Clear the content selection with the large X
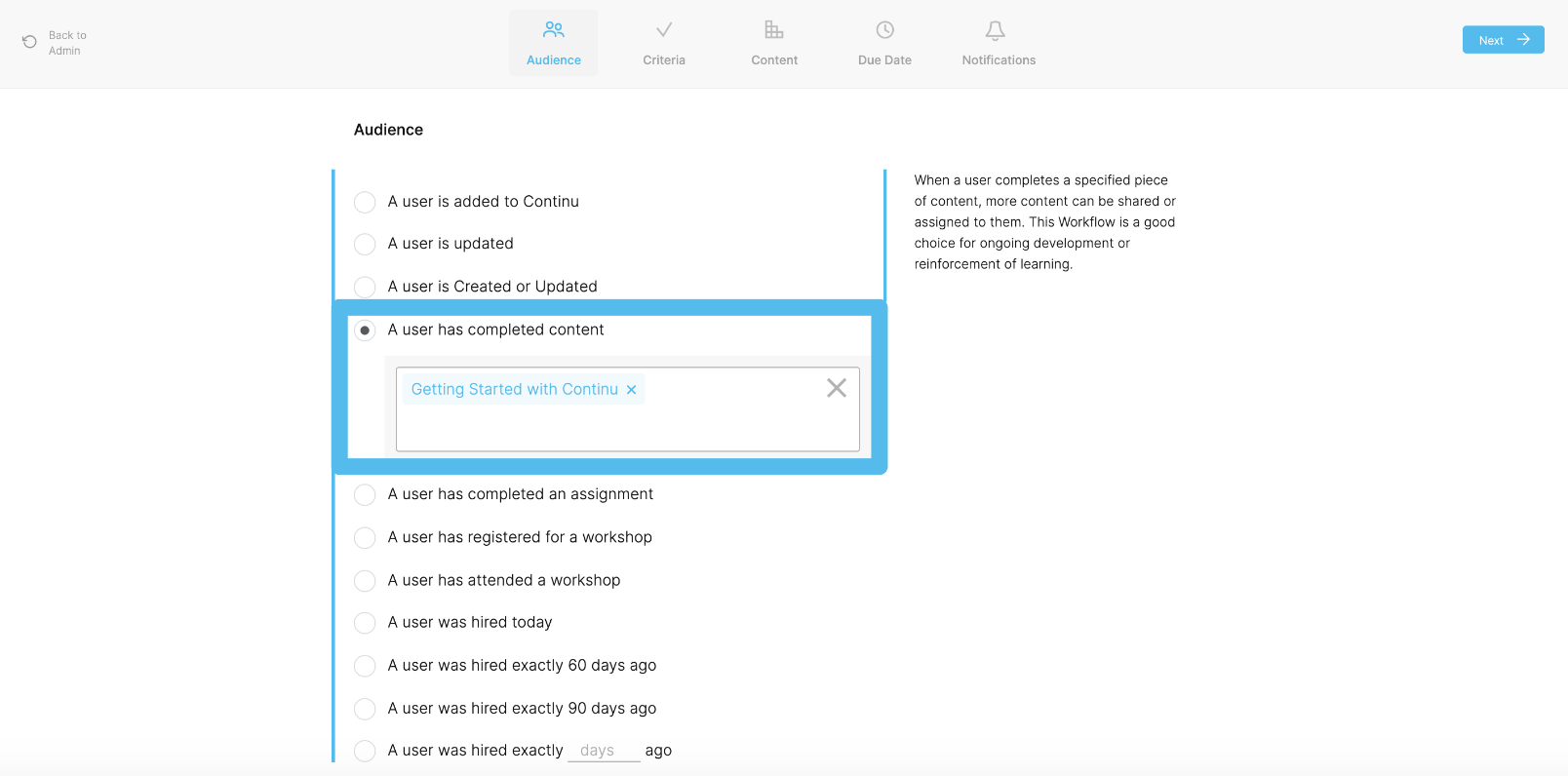The width and height of the screenshot is (1568, 776). pyautogui.click(x=837, y=388)
